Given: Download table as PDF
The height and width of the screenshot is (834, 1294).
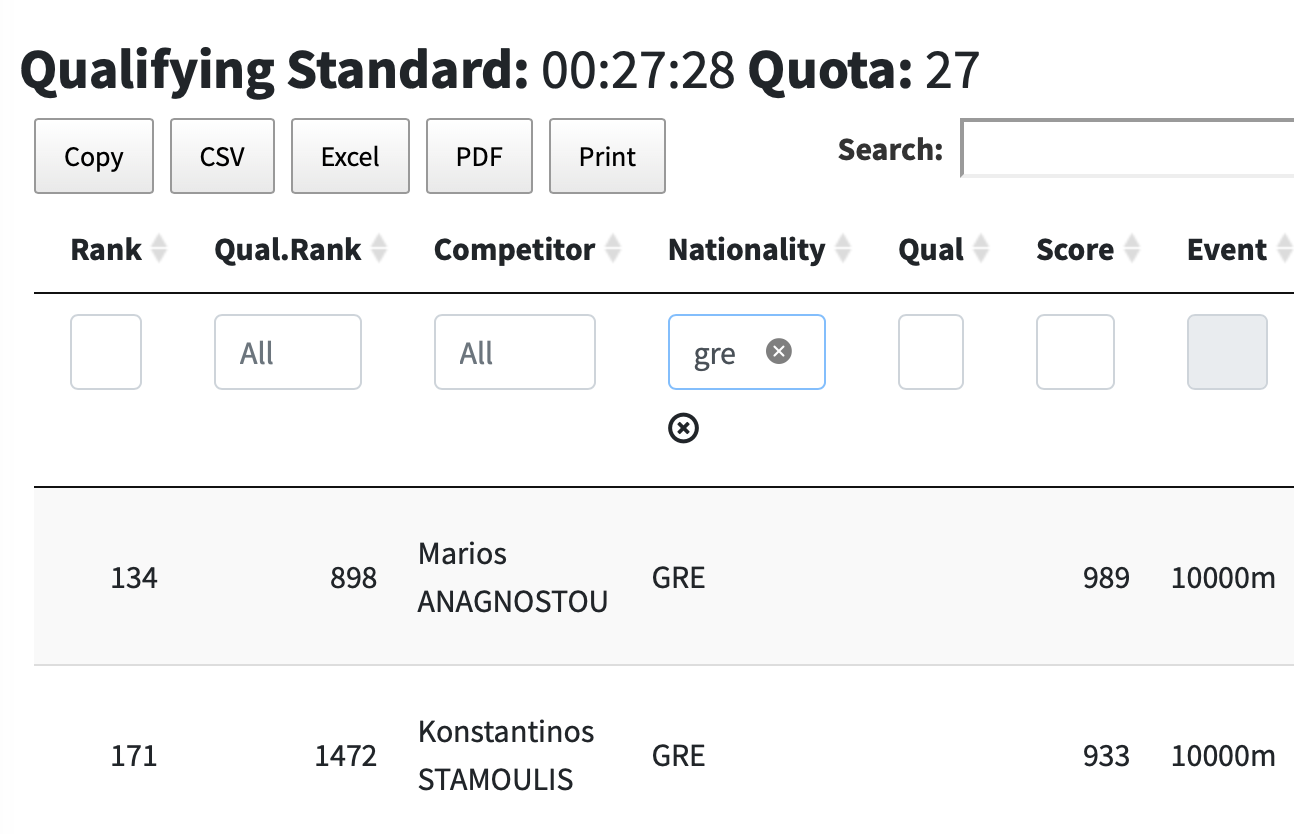Looking at the screenshot, I should pos(479,156).
